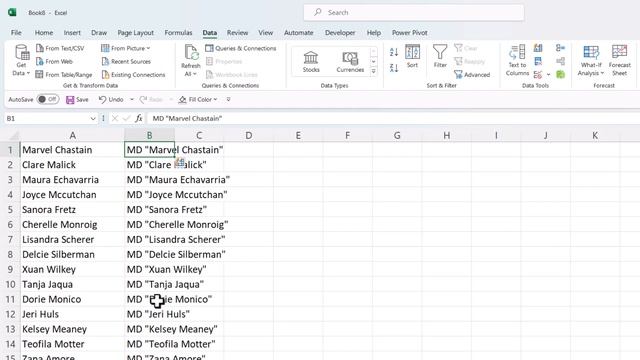
Task: Select the Stocks data type
Action: 311,62
